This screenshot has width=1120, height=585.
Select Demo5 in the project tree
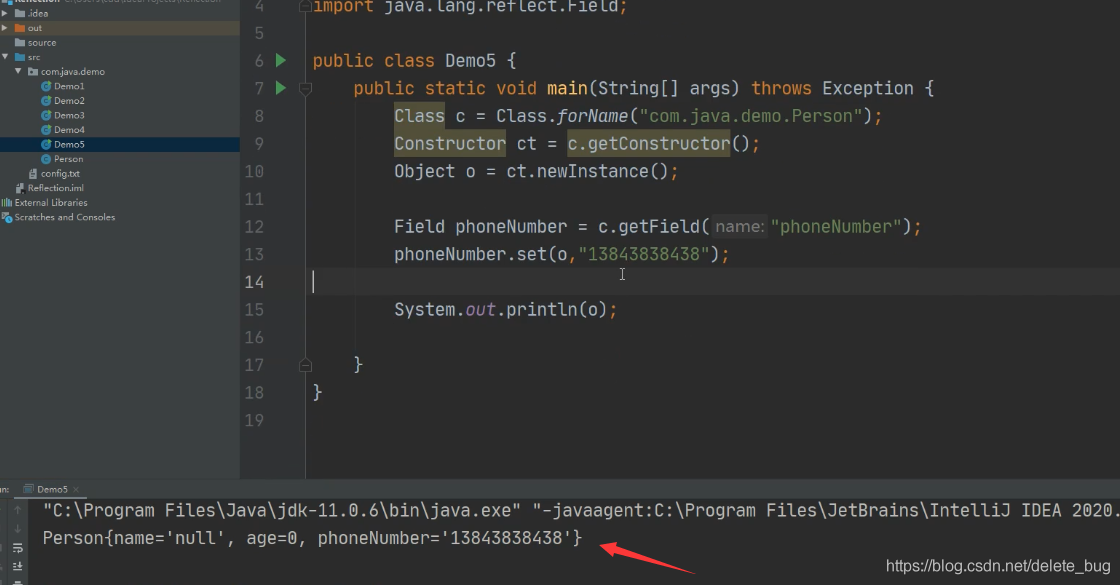pyautogui.click(x=69, y=144)
